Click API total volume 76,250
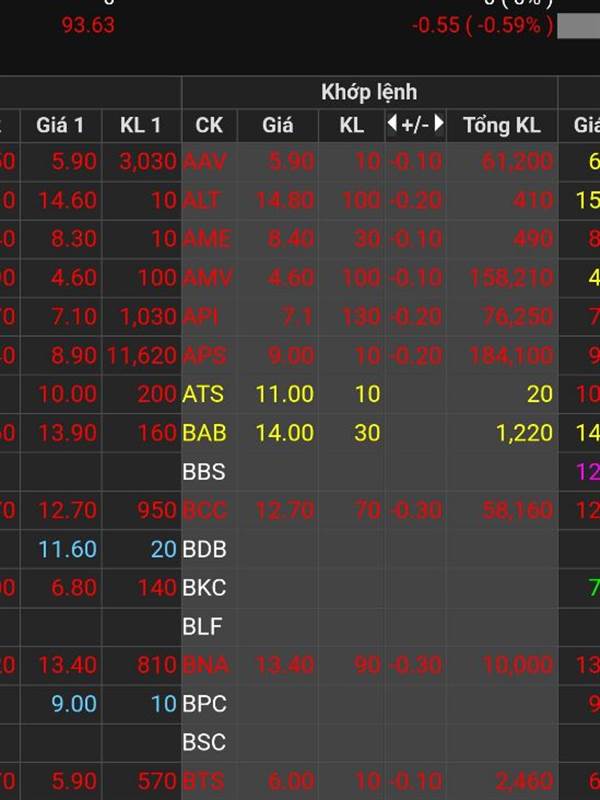This screenshot has width=600, height=800. coord(518,317)
